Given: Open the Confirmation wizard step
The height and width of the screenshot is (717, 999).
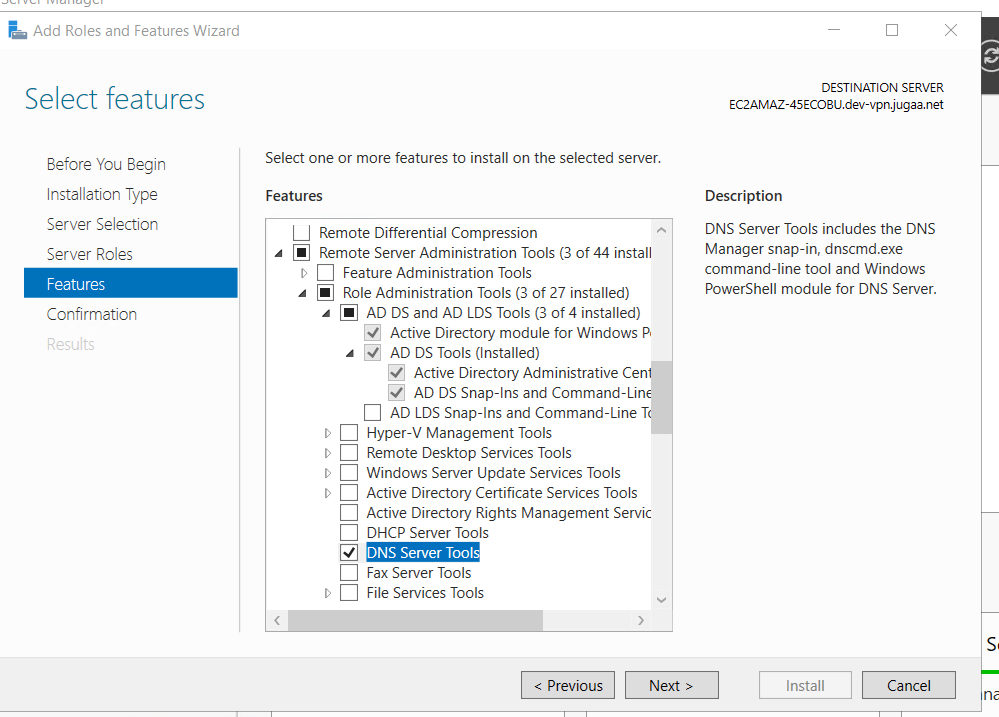Looking at the screenshot, I should pos(91,314).
